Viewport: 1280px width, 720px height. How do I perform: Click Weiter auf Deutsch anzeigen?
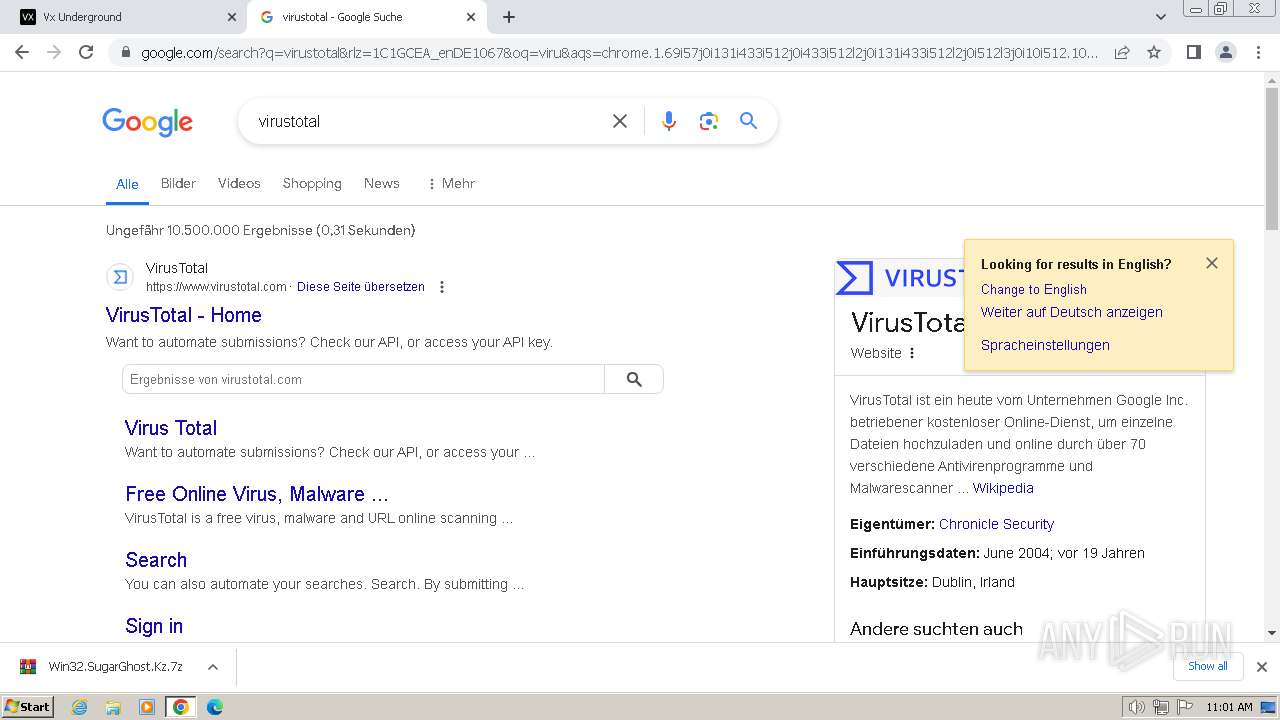click(x=1072, y=312)
